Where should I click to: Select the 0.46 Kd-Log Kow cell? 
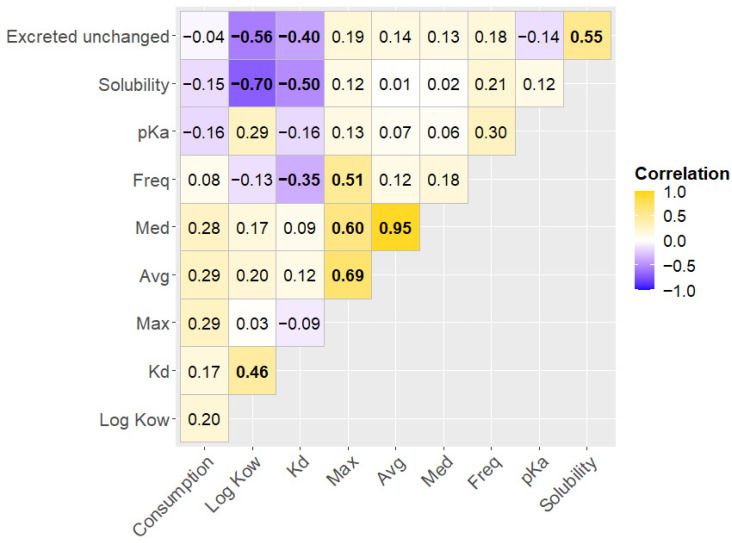pyautogui.click(x=252, y=371)
